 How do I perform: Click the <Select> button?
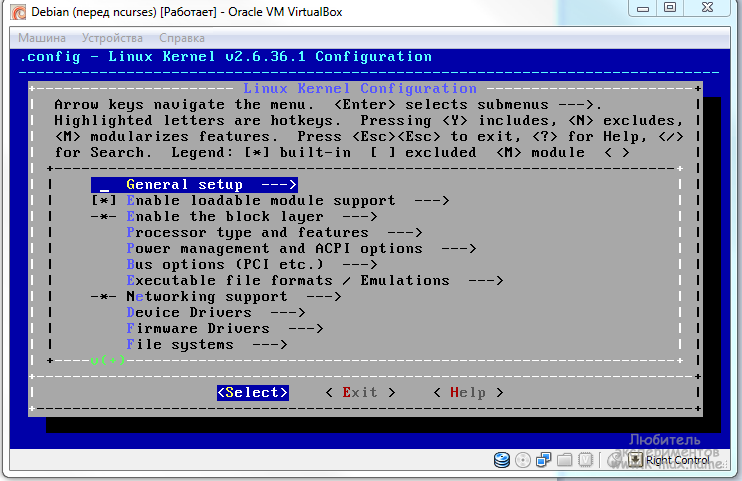click(253, 392)
